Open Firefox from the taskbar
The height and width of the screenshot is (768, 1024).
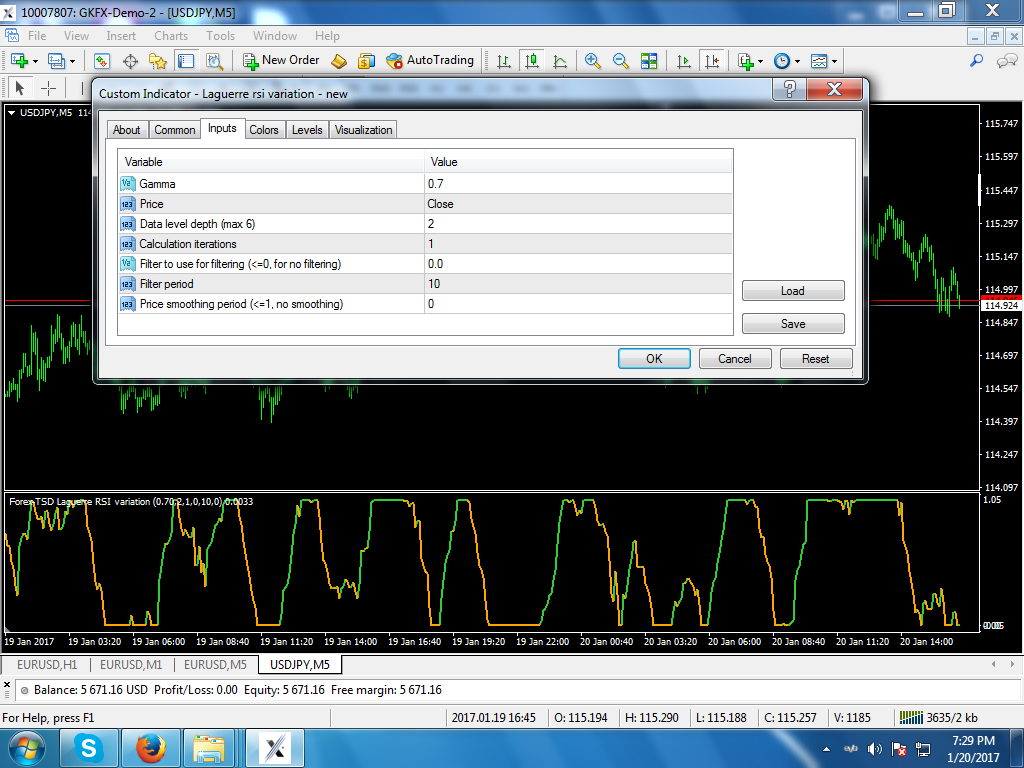pos(152,747)
